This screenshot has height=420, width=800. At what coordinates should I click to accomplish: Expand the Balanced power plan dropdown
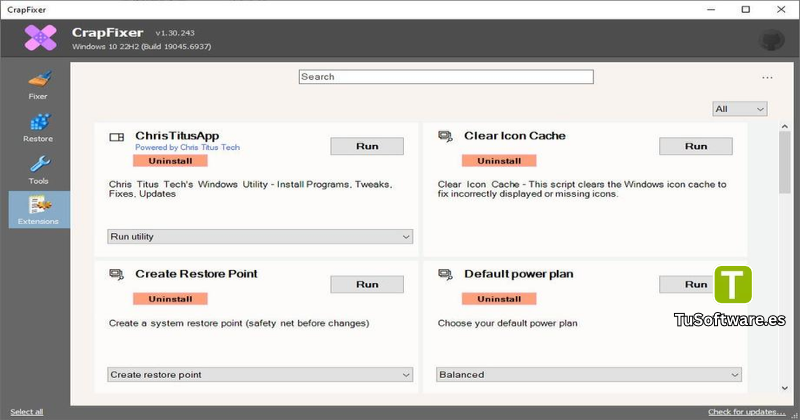(x=589, y=375)
